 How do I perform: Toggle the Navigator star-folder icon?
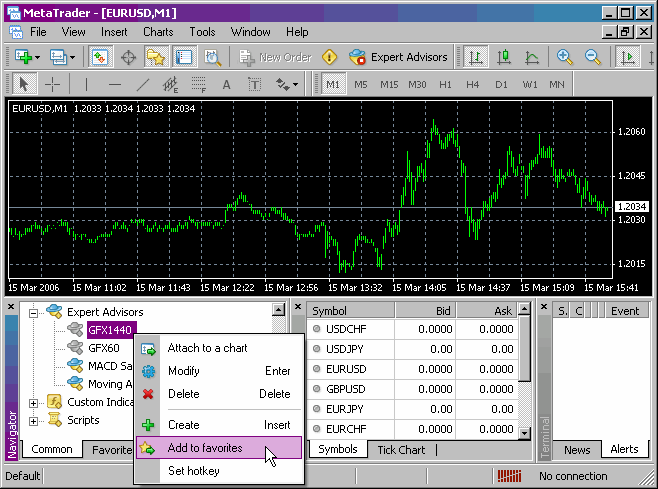pyautogui.click(x=155, y=57)
